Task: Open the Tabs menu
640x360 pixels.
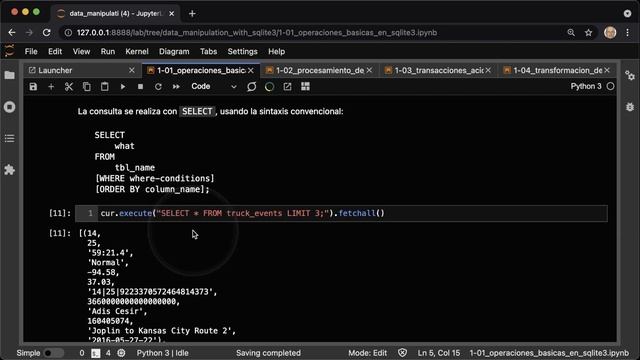Action: pyautogui.click(x=208, y=51)
